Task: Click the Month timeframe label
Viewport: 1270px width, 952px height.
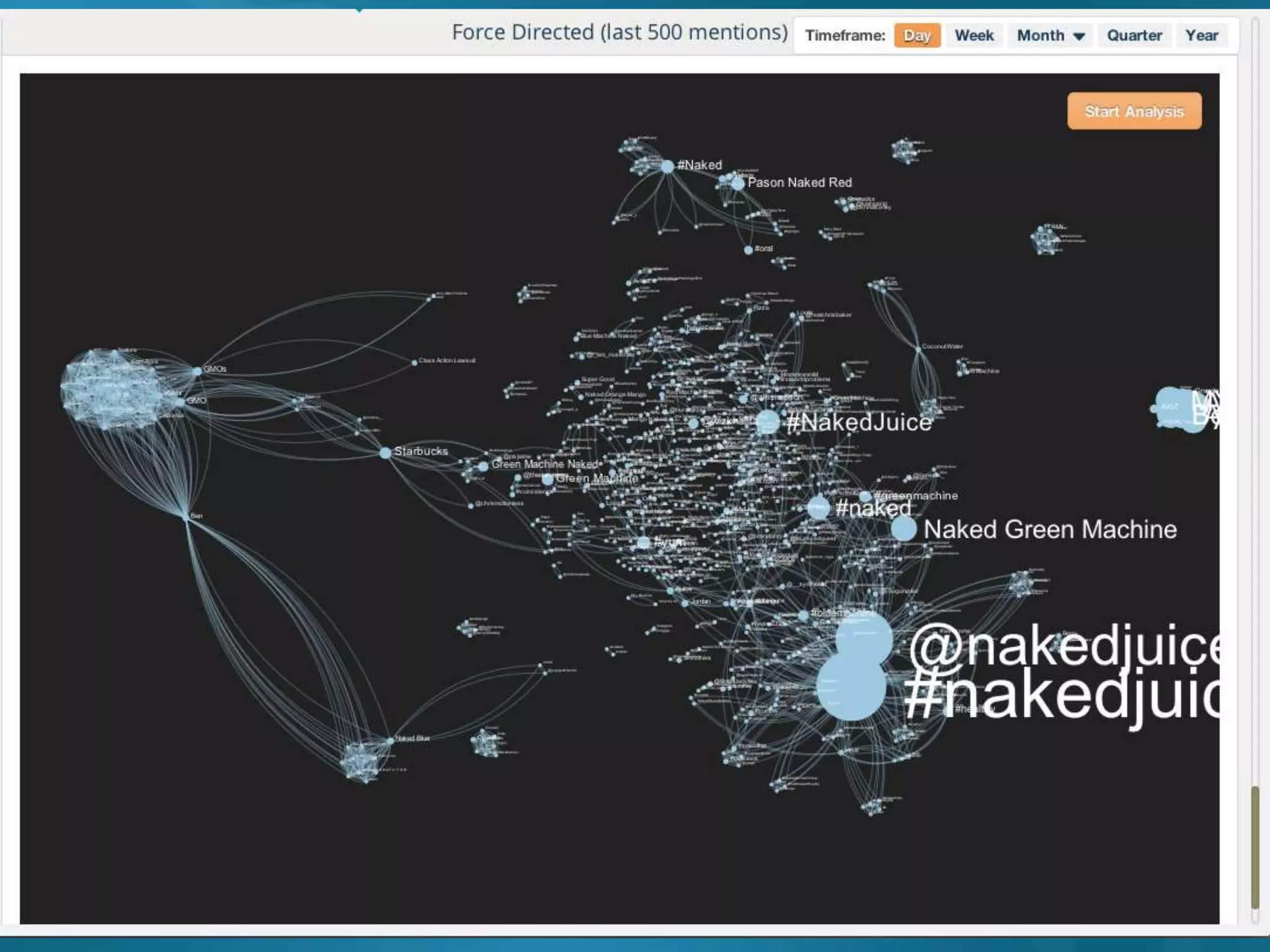Action: pos(1040,35)
